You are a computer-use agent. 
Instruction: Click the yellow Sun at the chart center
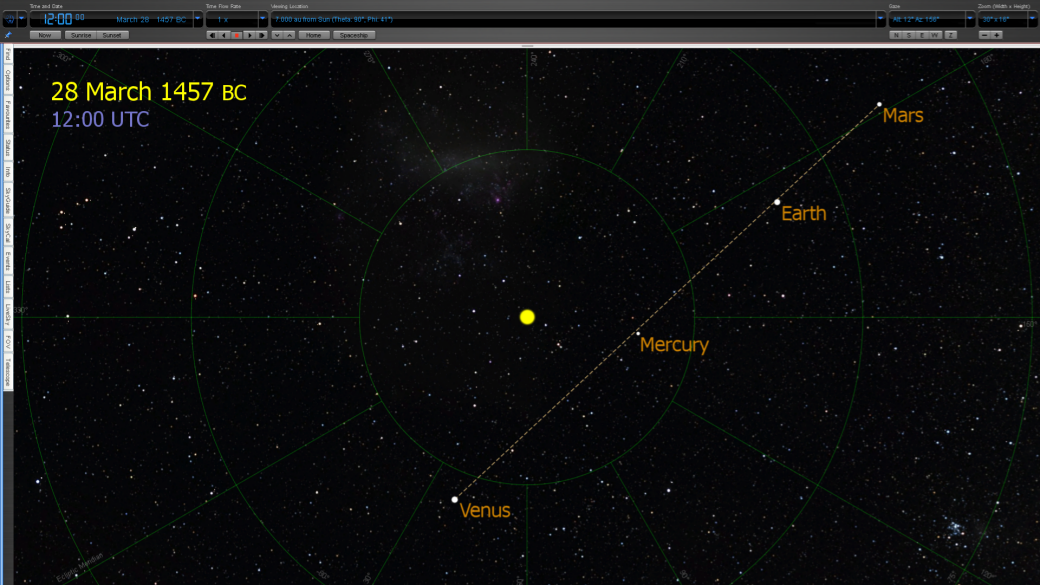(527, 317)
